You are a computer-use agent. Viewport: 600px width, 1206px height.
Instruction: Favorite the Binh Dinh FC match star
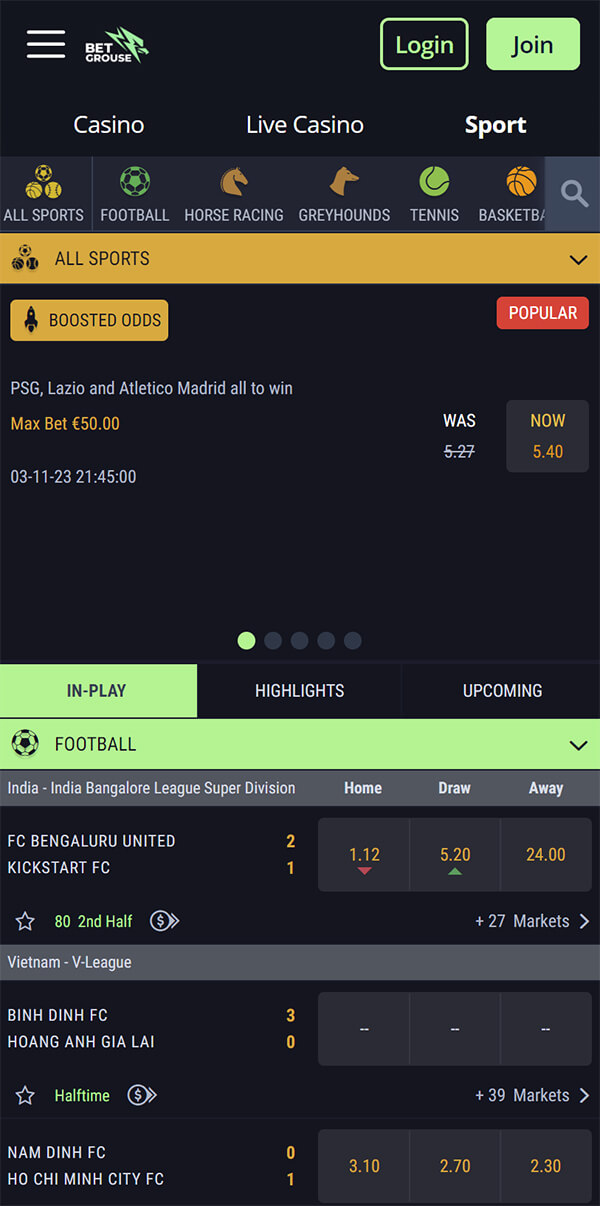click(x=25, y=1095)
